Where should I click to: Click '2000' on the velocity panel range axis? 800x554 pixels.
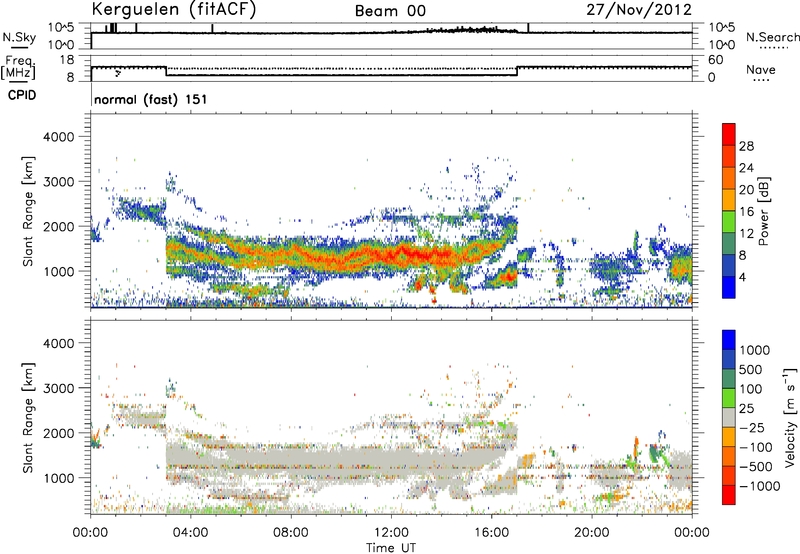[59, 433]
